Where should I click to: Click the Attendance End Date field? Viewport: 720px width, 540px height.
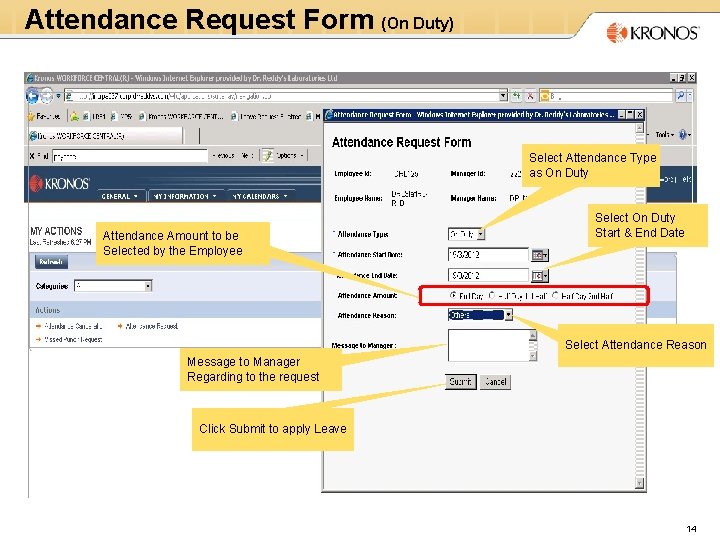click(x=488, y=276)
